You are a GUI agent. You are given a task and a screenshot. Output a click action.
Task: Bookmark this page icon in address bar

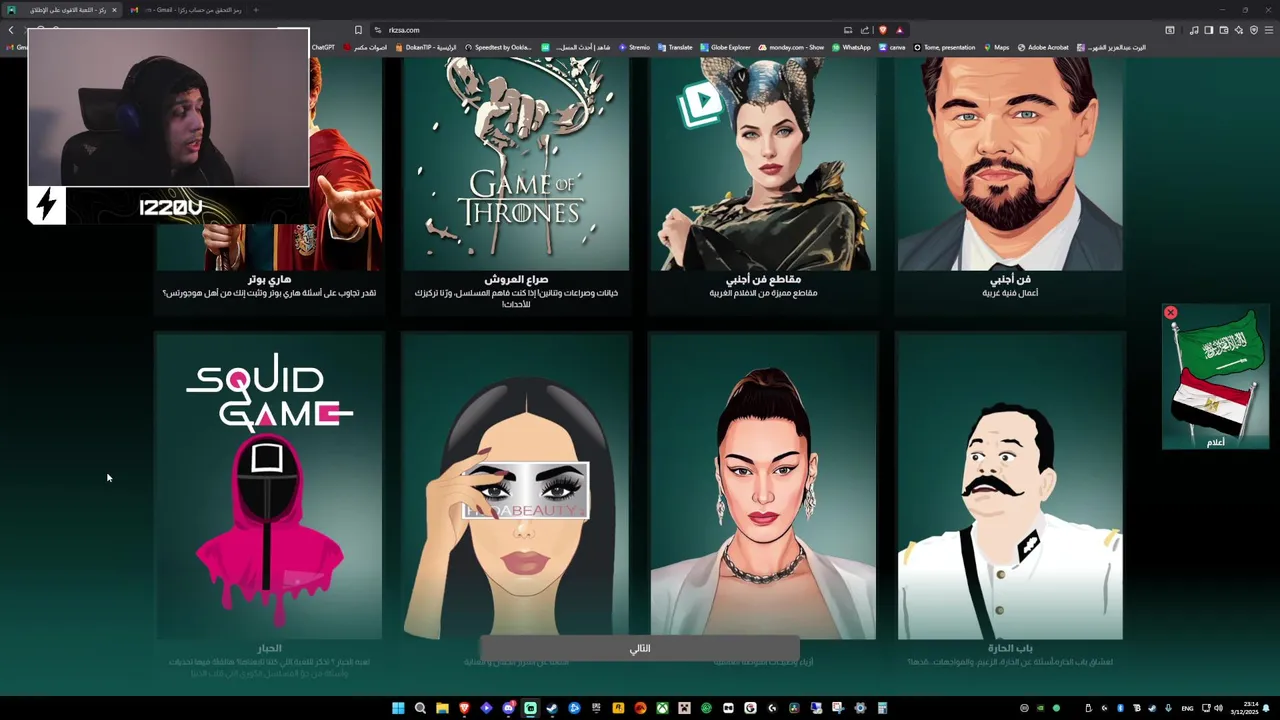(x=358, y=30)
